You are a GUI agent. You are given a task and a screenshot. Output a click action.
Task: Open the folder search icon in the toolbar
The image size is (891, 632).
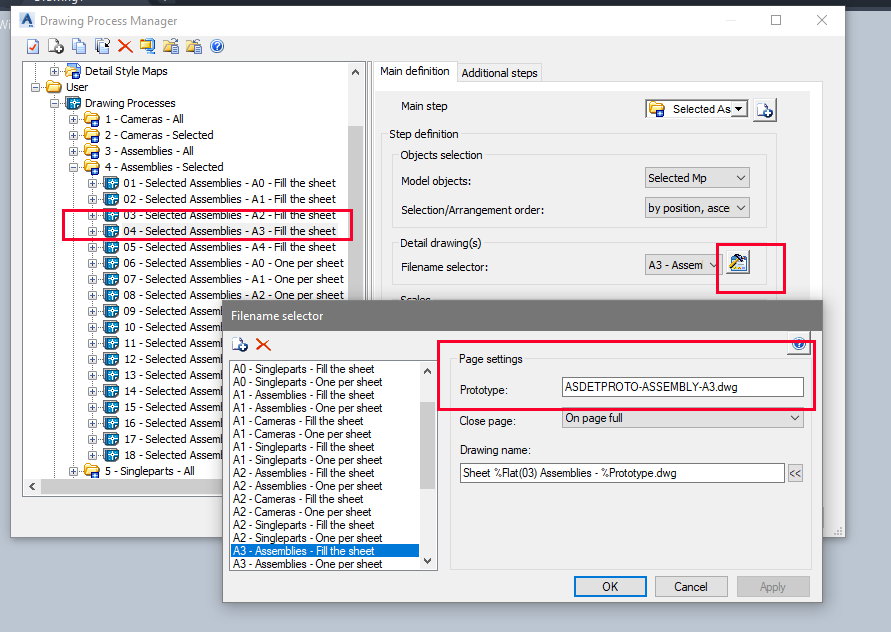[x=148, y=46]
